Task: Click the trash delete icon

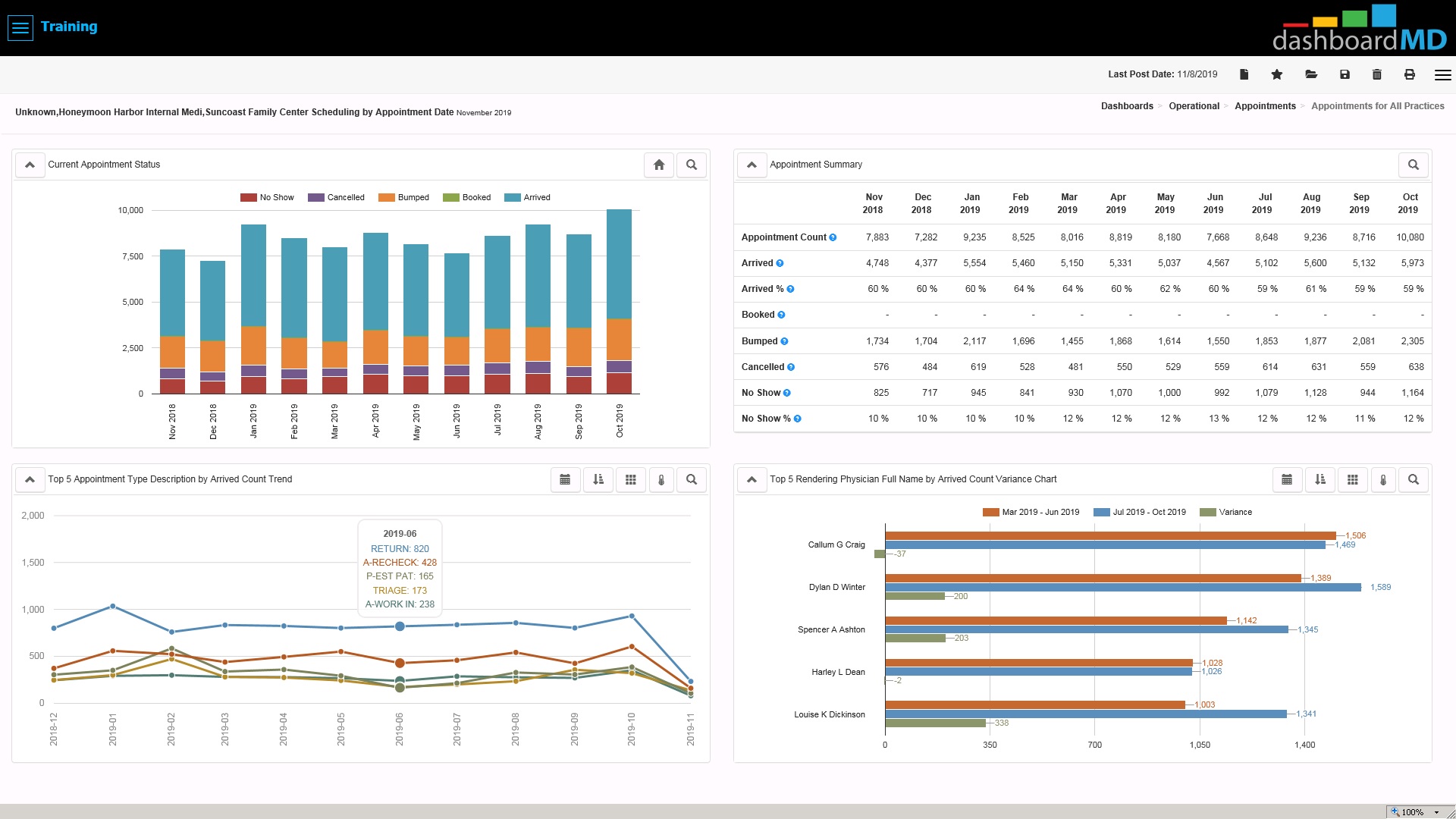Action: click(x=1377, y=74)
